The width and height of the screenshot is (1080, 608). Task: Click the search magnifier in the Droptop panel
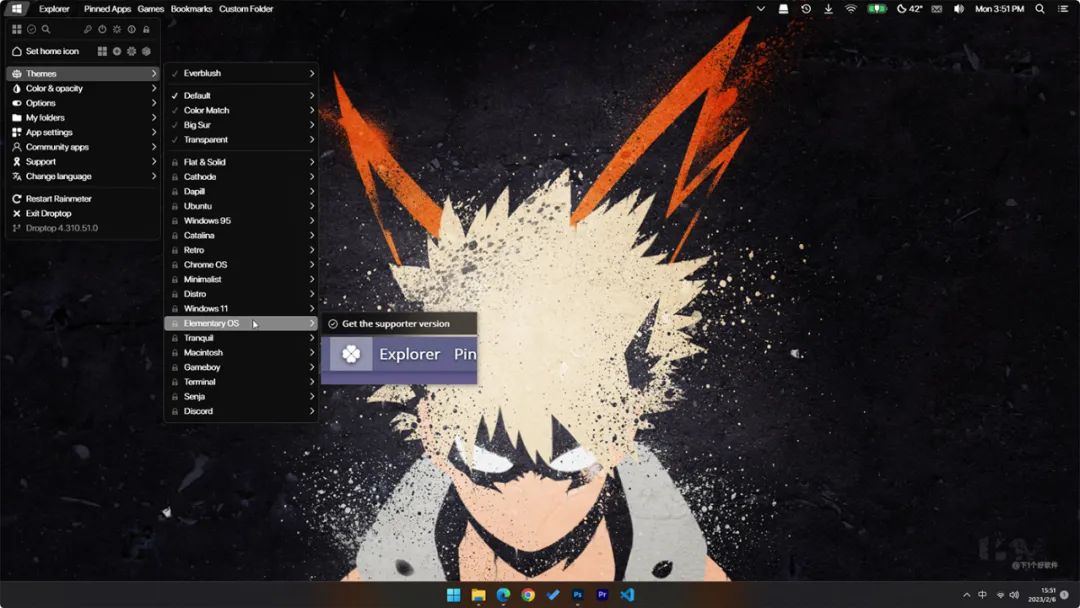click(x=45, y=30)
